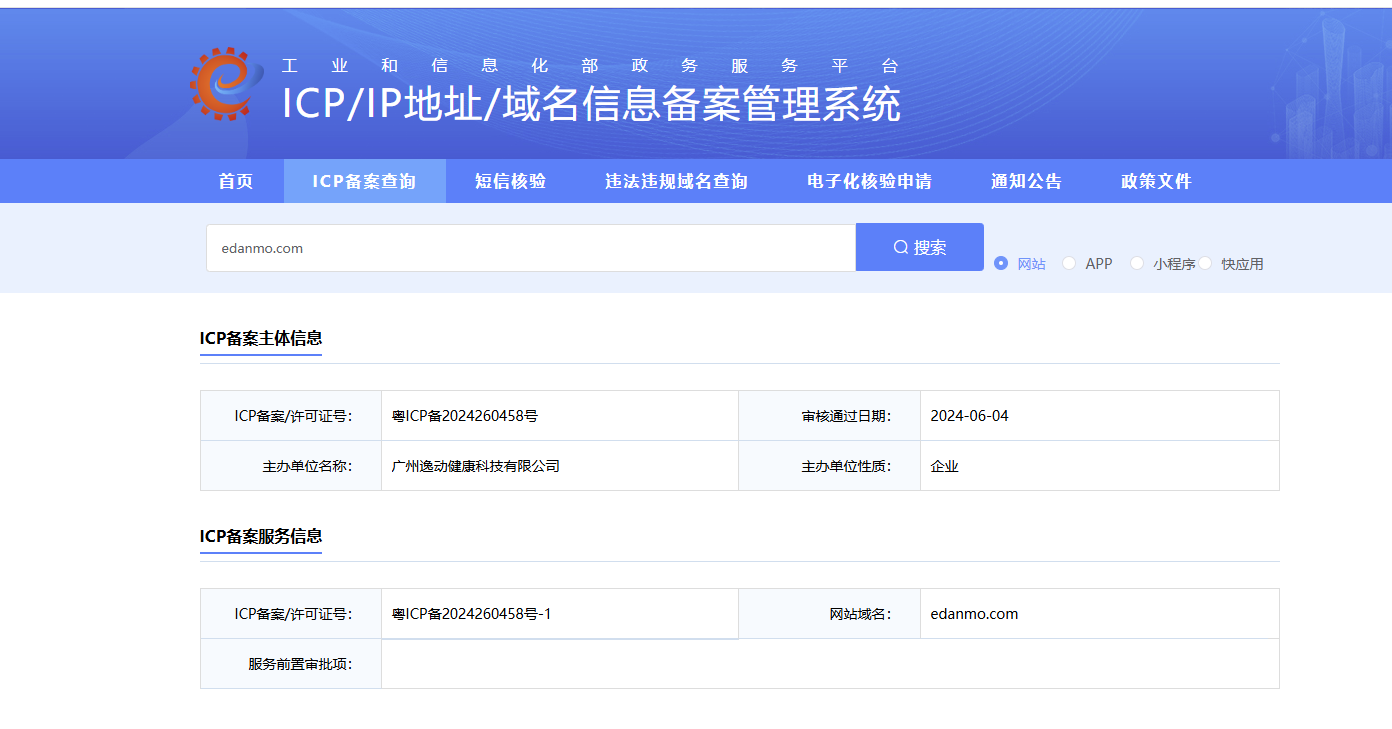Viewport: 1392px width, 729px height.
Task: Select the ICP备案查询 tab
Action: pyautogui.click(x=365, y=181)
